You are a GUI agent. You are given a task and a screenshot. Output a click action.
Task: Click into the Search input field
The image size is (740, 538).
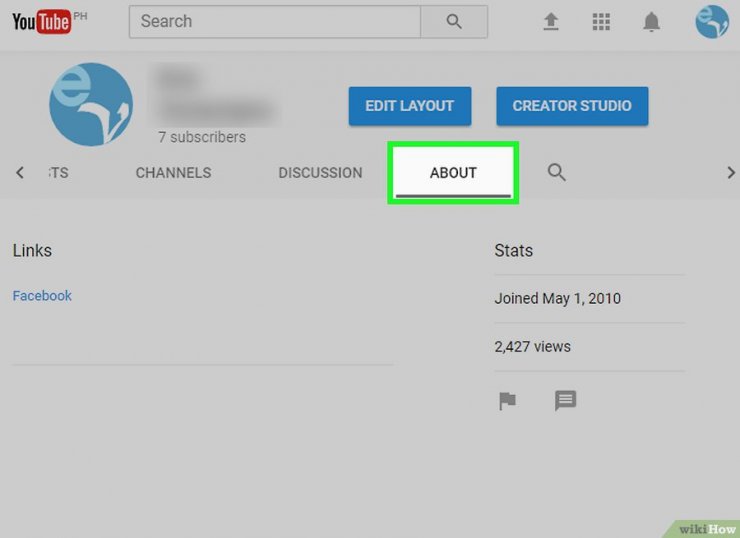point(275,21)
